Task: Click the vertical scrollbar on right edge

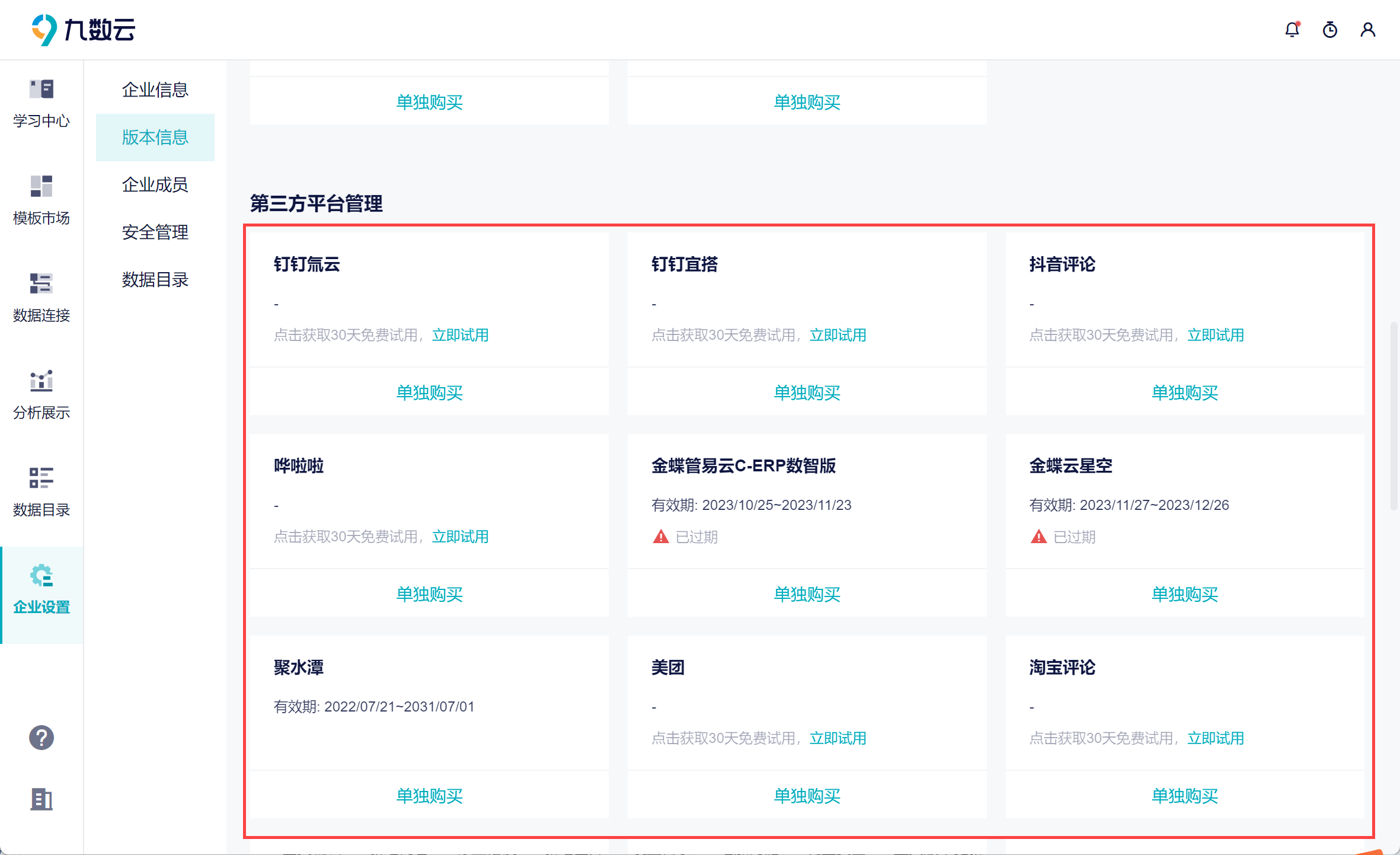Action: [1394, 415]
